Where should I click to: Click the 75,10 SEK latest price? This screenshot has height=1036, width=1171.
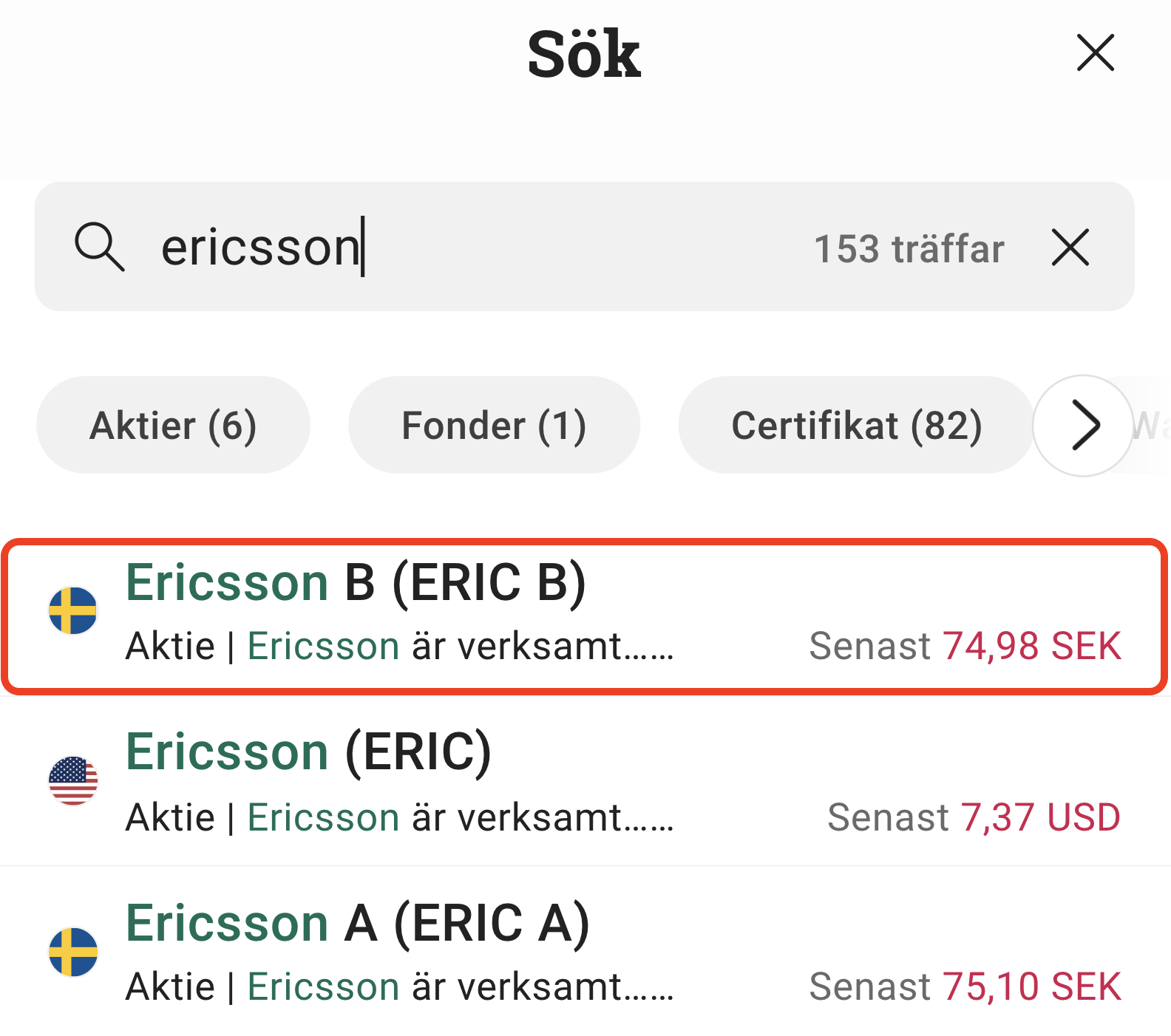(1032, 987)
